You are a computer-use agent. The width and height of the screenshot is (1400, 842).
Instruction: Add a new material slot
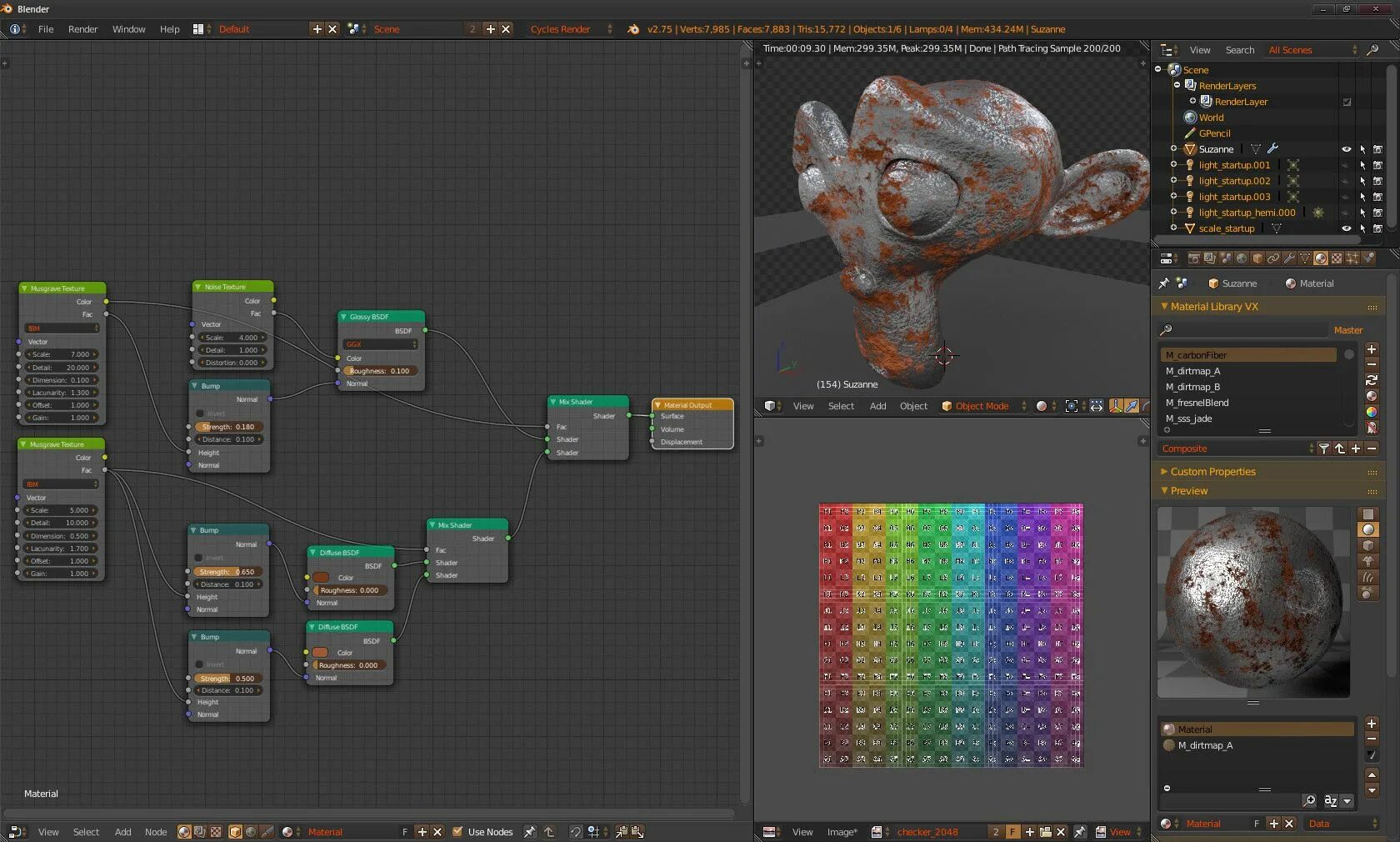point(1372,724)
